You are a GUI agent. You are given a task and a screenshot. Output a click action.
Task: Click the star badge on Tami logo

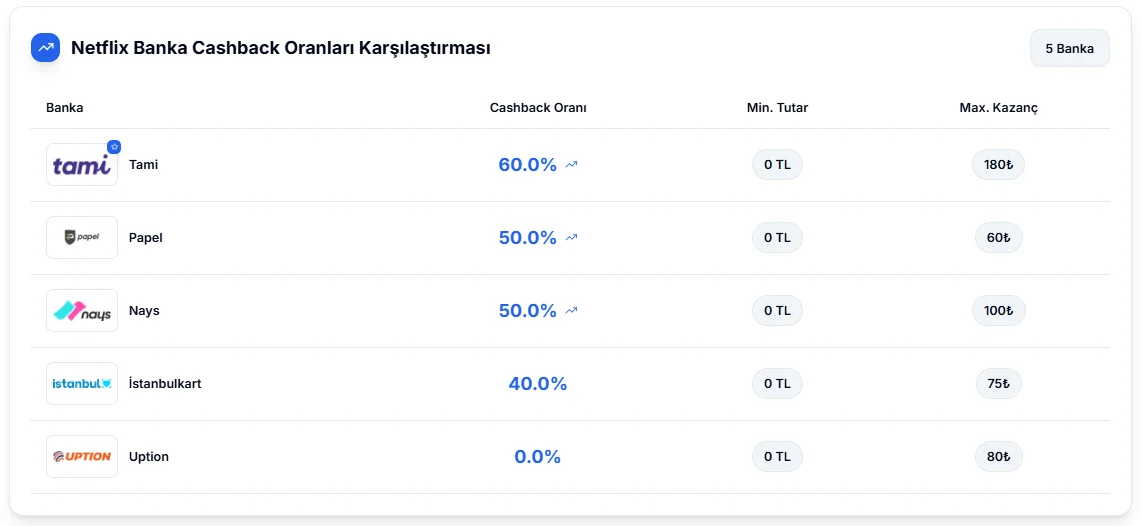pos(114,147)
